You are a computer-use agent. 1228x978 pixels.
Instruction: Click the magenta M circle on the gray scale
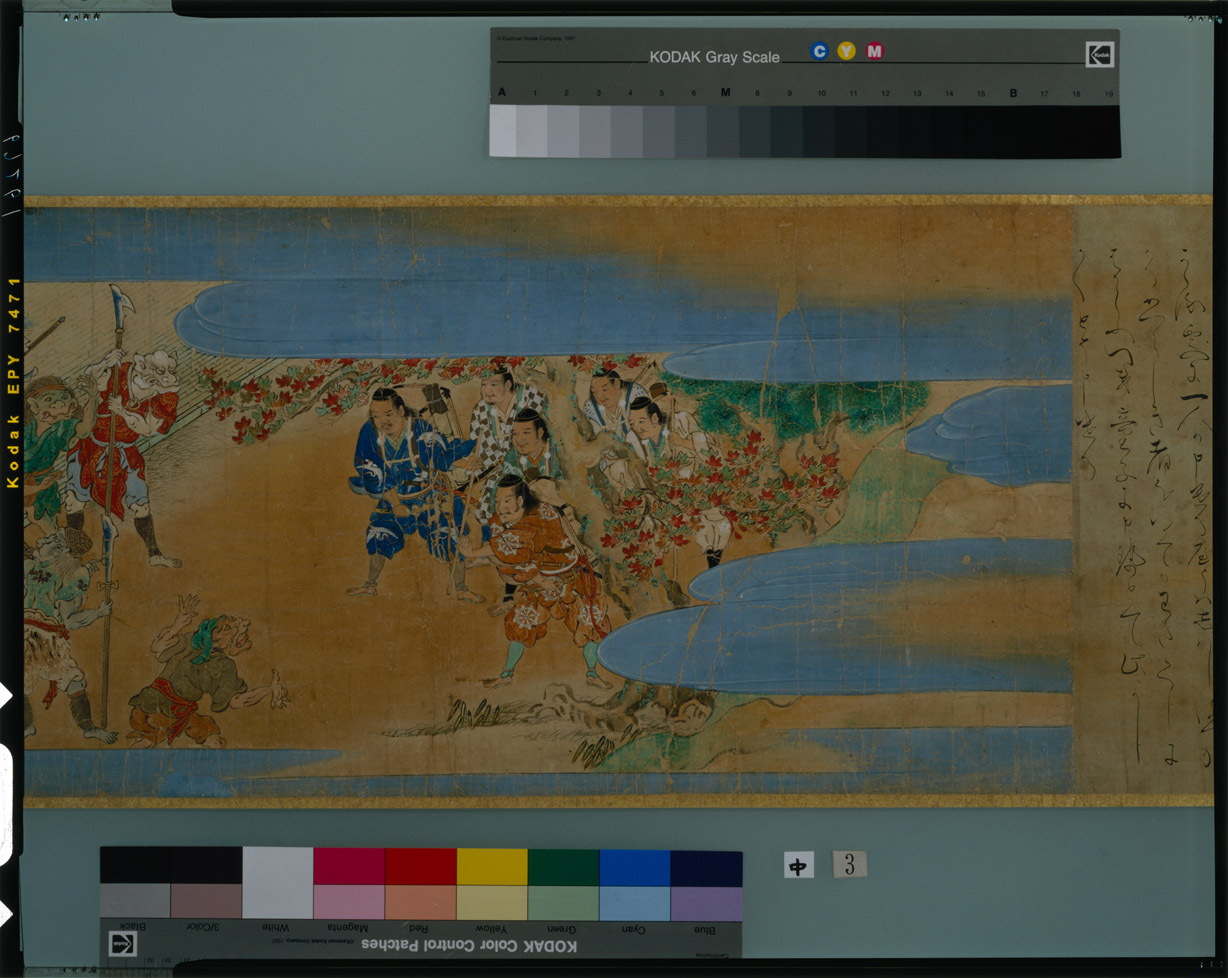point(875,51)
